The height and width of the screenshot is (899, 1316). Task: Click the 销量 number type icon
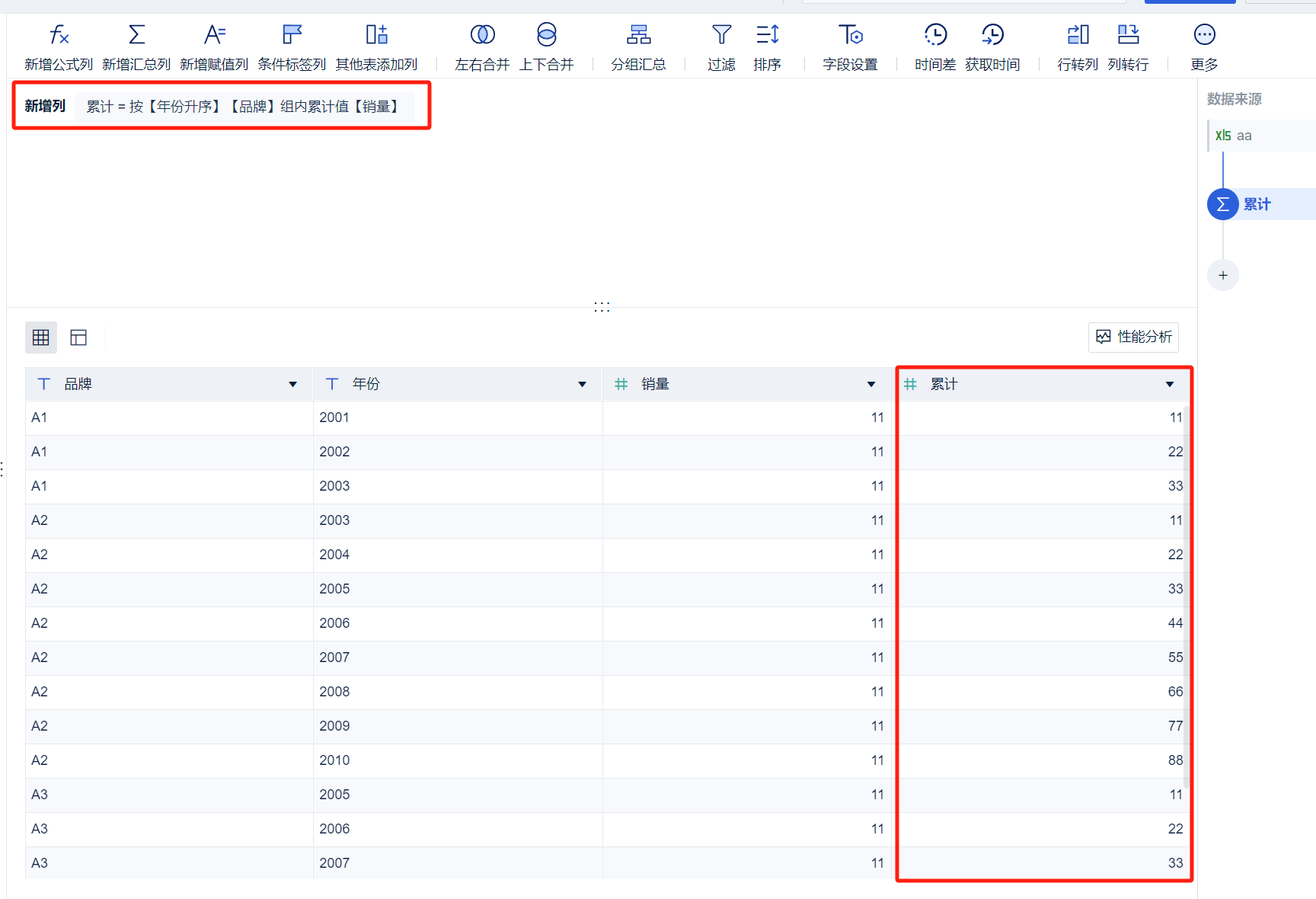(x=621, y=384)
